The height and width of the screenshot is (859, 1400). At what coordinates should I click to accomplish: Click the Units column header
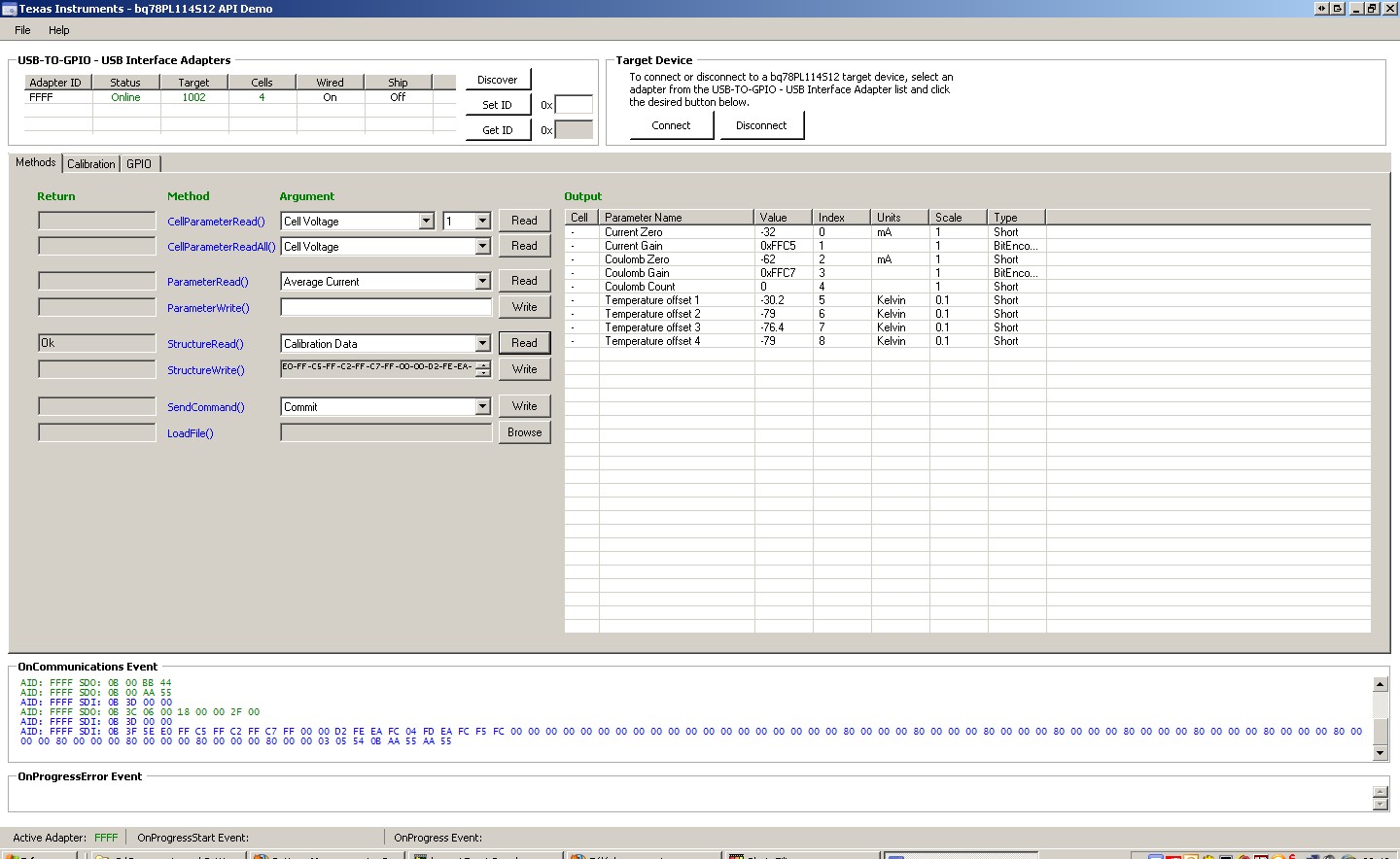pos(899,218)
